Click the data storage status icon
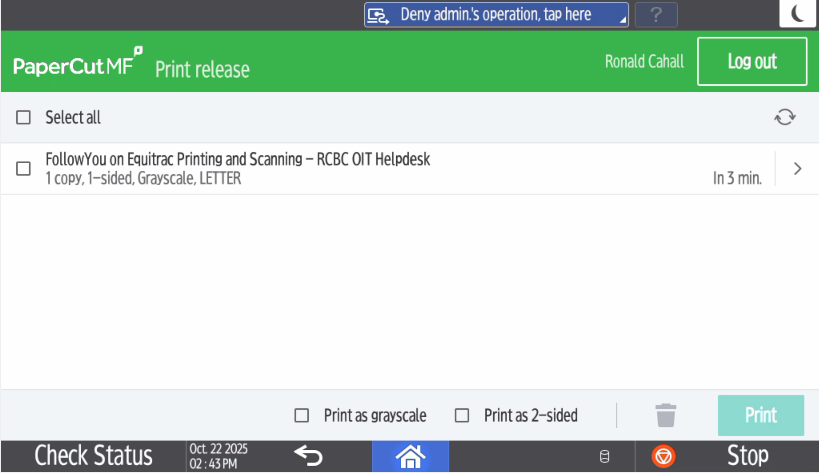The height and width of the screenshot is (473, 819). click(604, 457)
